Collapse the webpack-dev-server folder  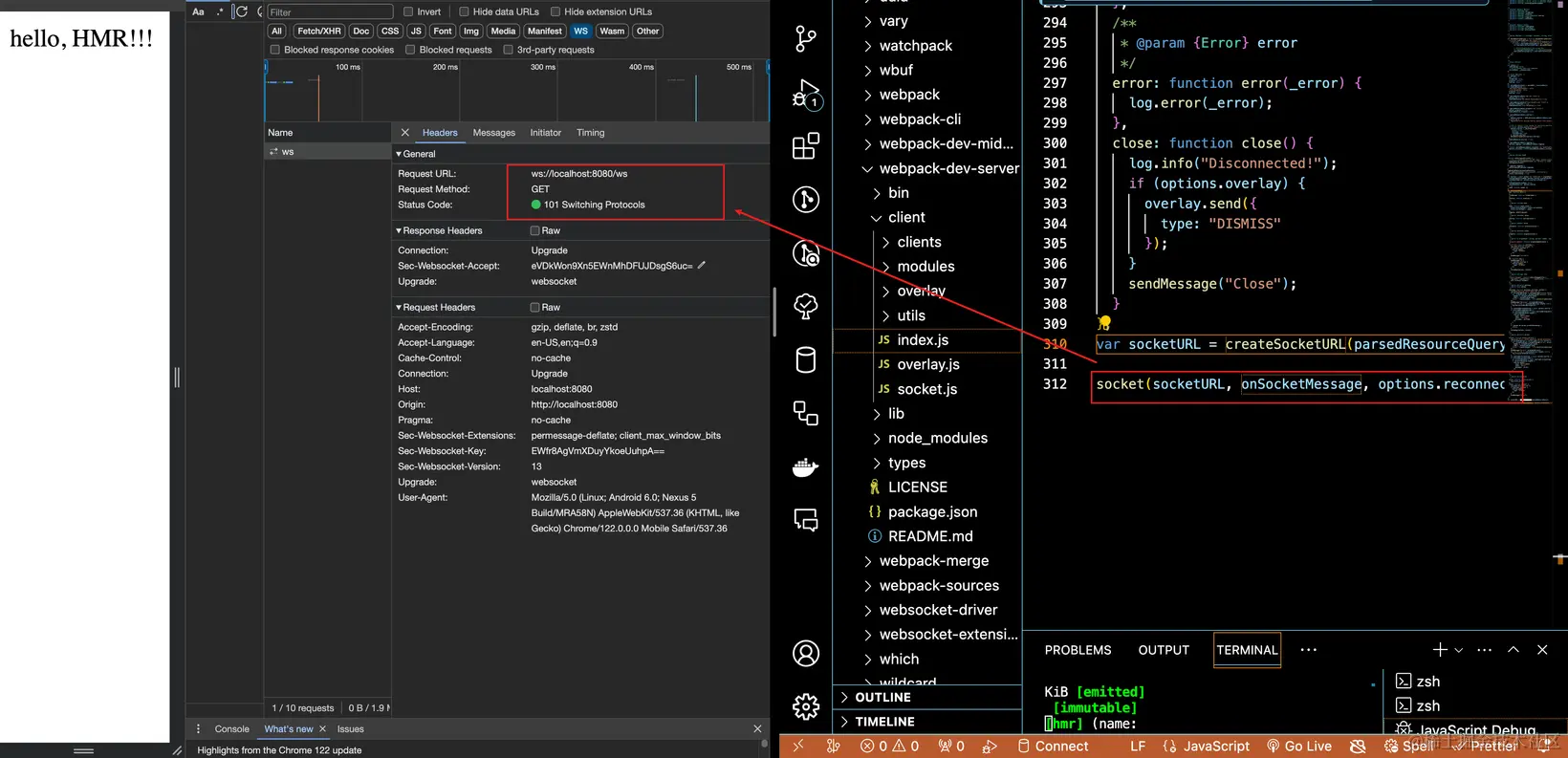click(941, 168)
